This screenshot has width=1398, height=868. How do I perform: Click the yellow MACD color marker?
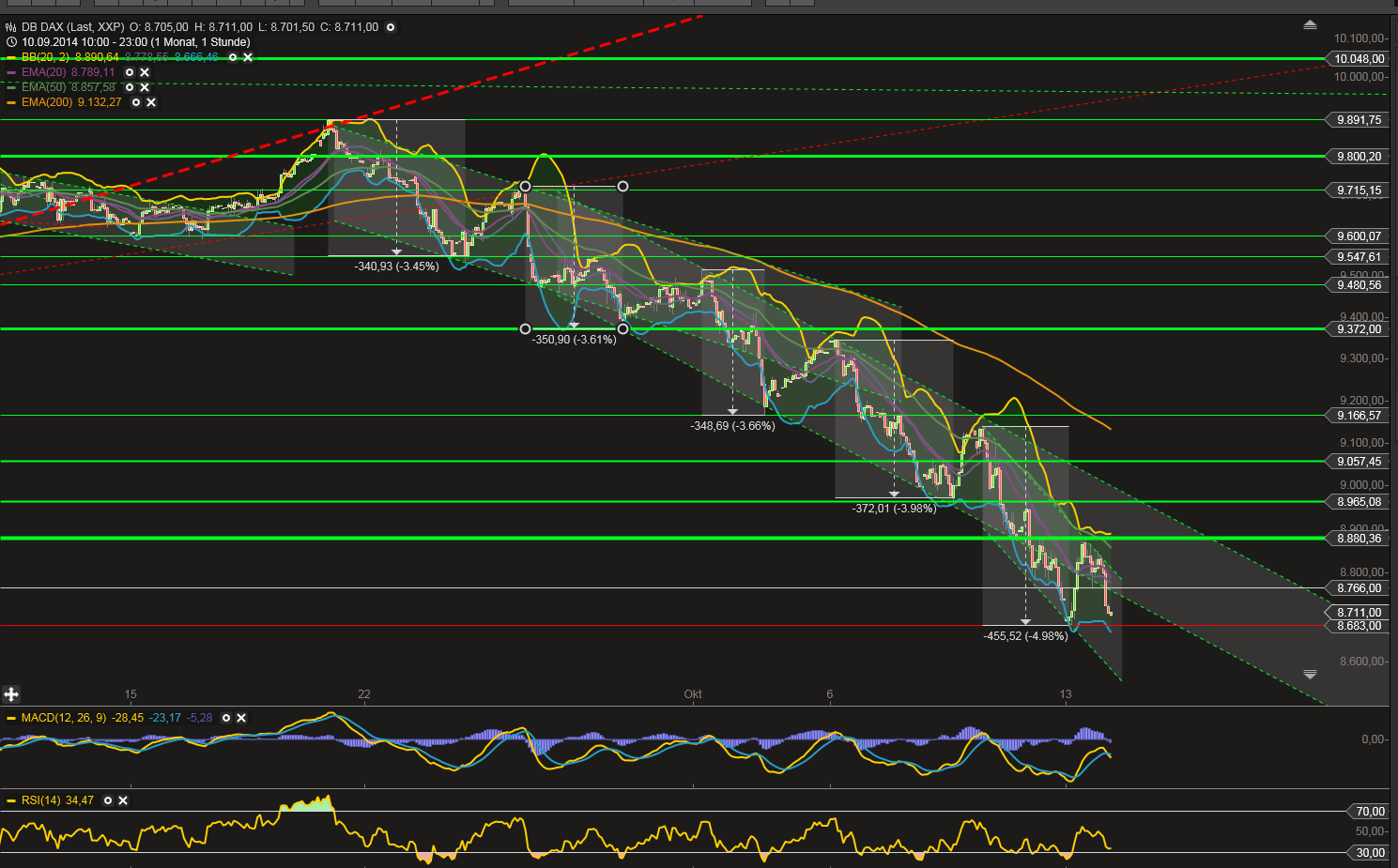click(11, 718)
